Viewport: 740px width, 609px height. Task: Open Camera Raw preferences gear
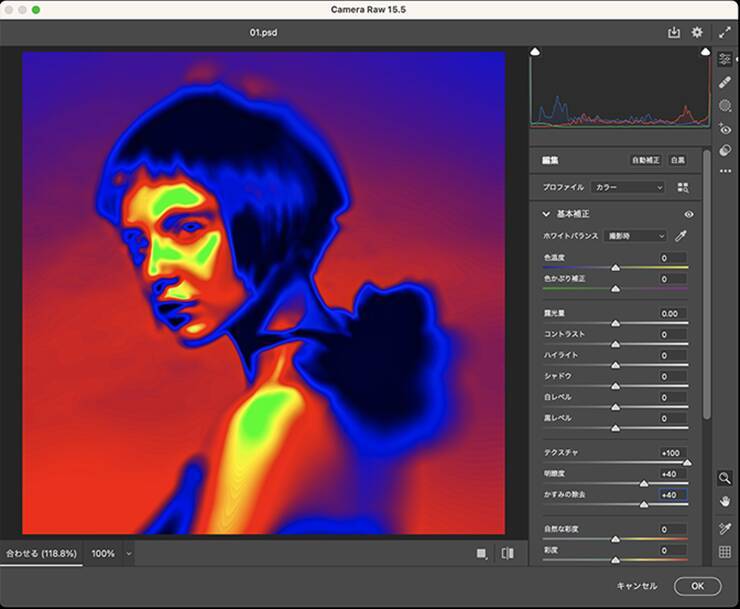697,32
